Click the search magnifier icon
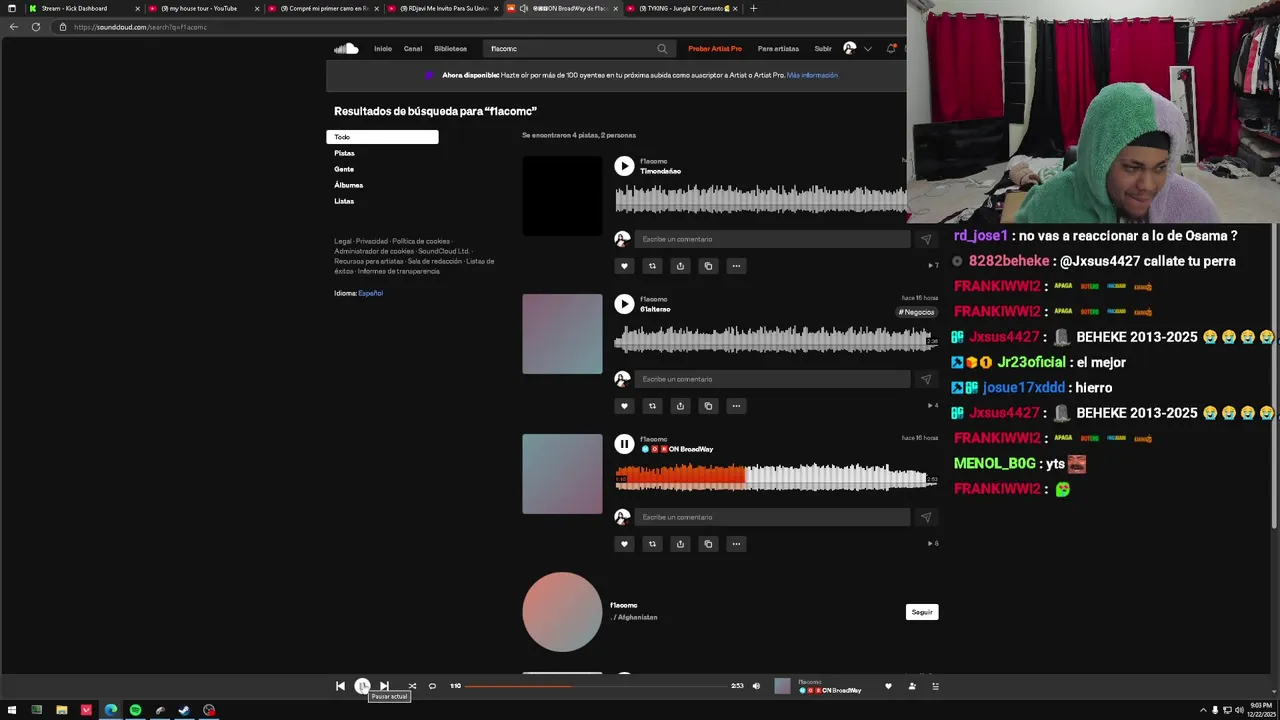Image resolution: width=1280 pixels, height=720 pixels. click(x=662, y=48)
